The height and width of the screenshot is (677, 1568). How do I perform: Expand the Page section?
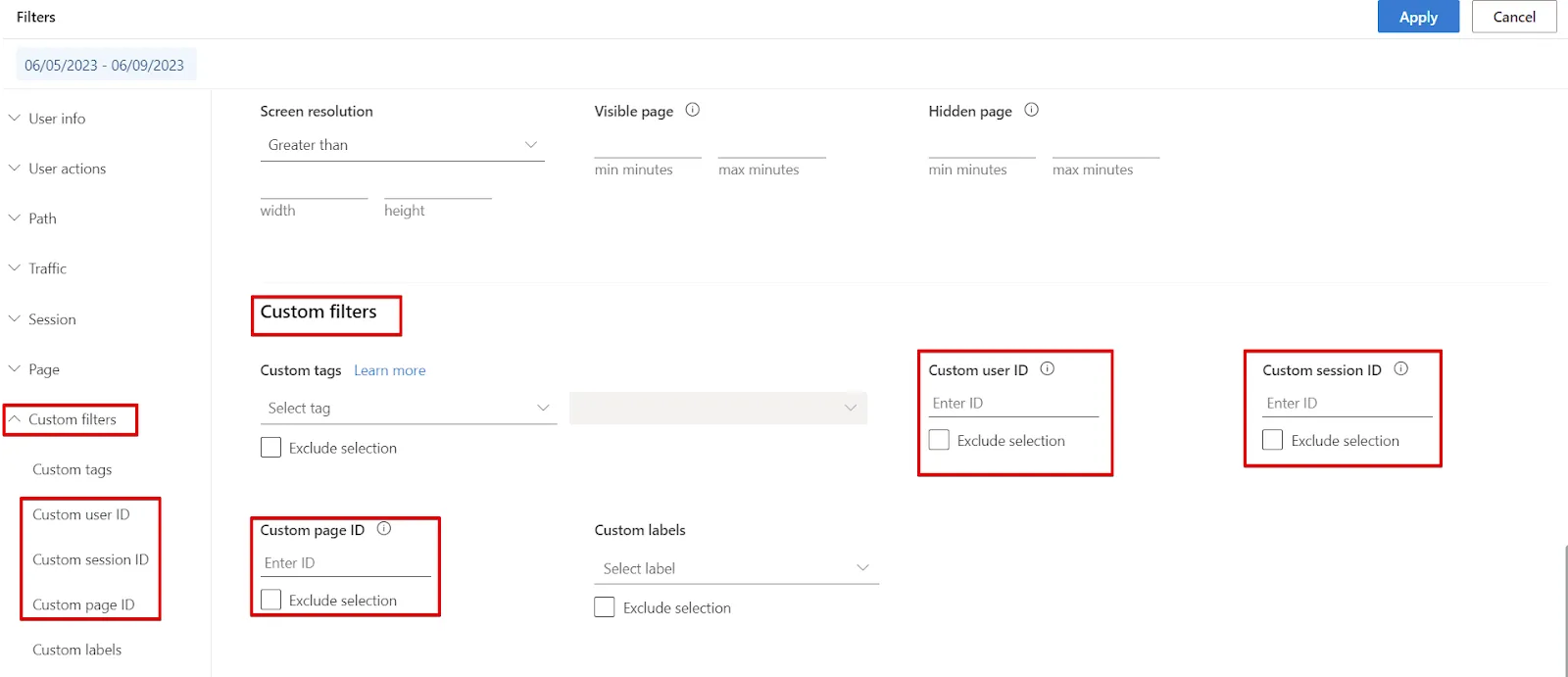34,369
